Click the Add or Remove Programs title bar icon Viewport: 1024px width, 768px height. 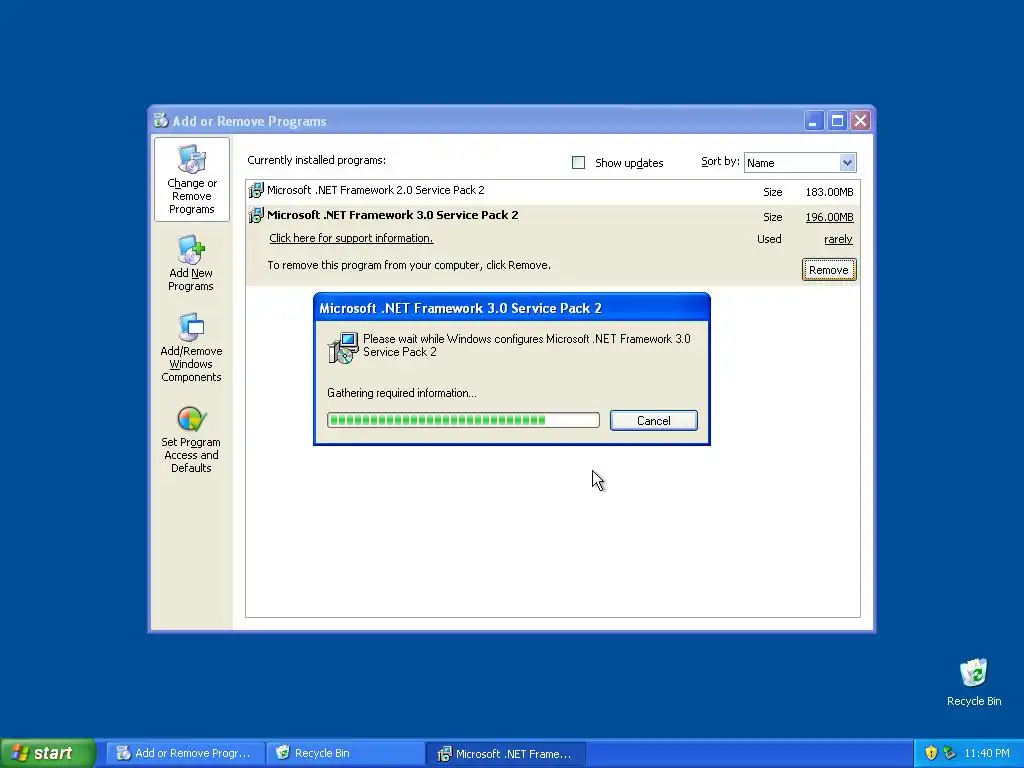click(161, 120)
